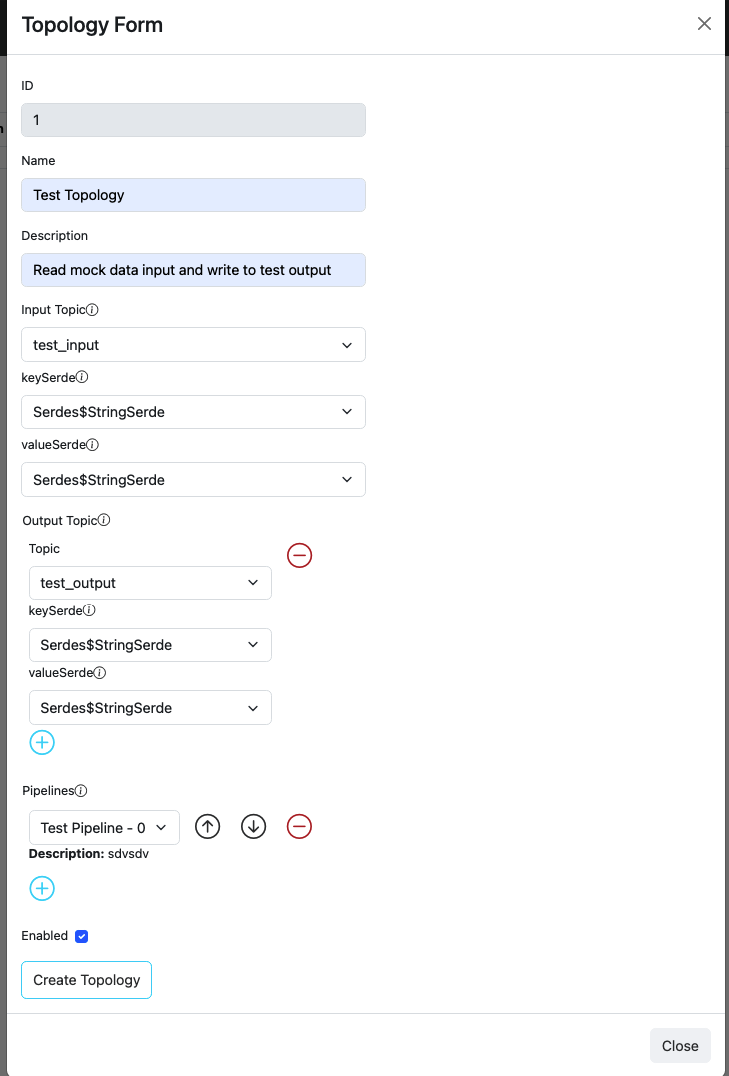The width and height of the screenshot is (729, 1076).
Task: Expand the test_output topic dropdown
Action: (150, 583)
